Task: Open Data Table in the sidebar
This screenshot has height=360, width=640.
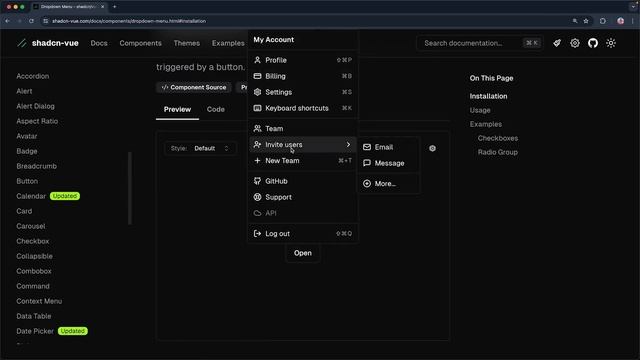Action: (x=33, y=316)
